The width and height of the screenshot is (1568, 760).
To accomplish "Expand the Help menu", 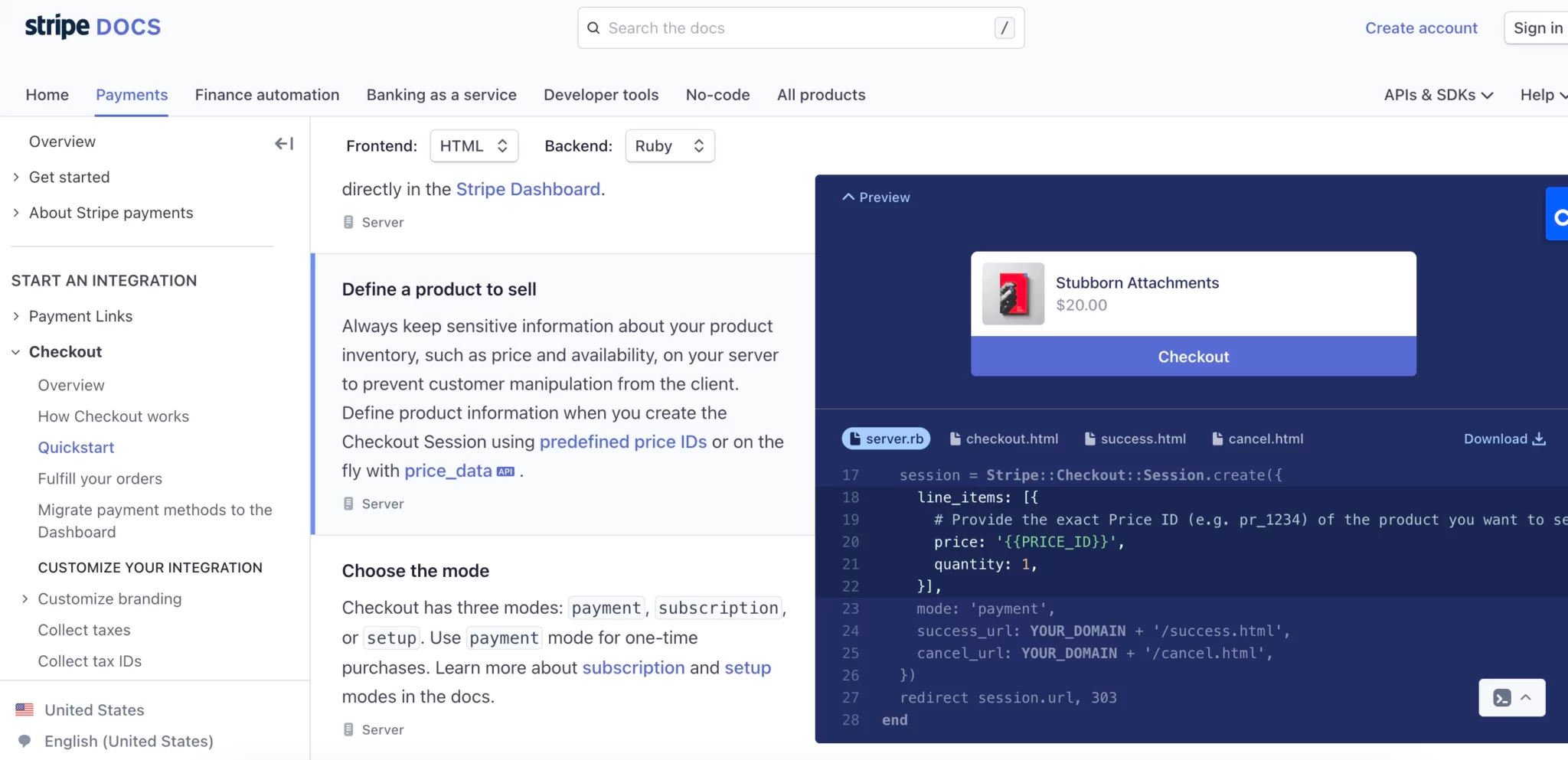I will (x=1543, y=95).
